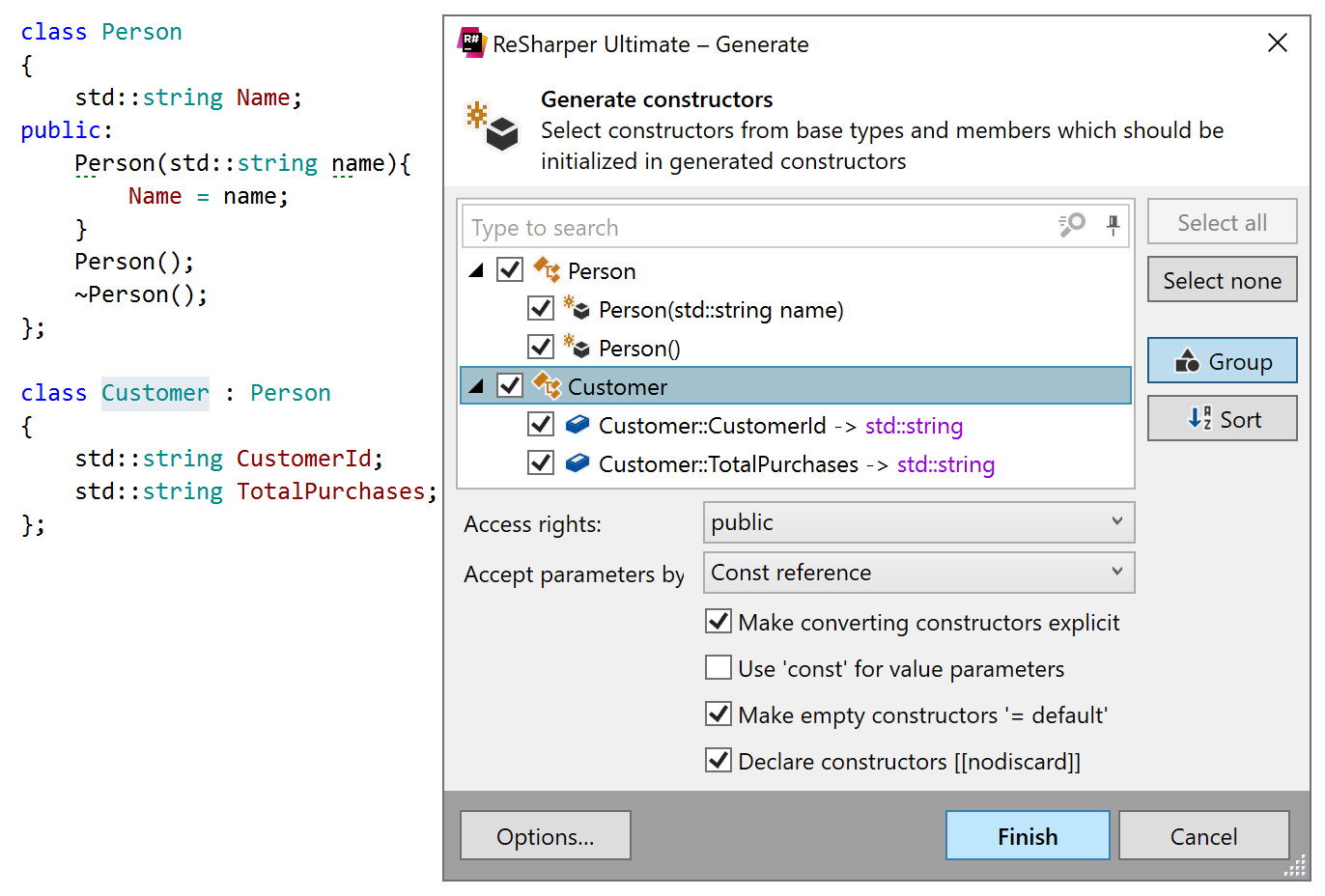1325x896 pixels.
Task: Click the field icon beside Customer::CustomerId
Action: (x=578, y=425)
